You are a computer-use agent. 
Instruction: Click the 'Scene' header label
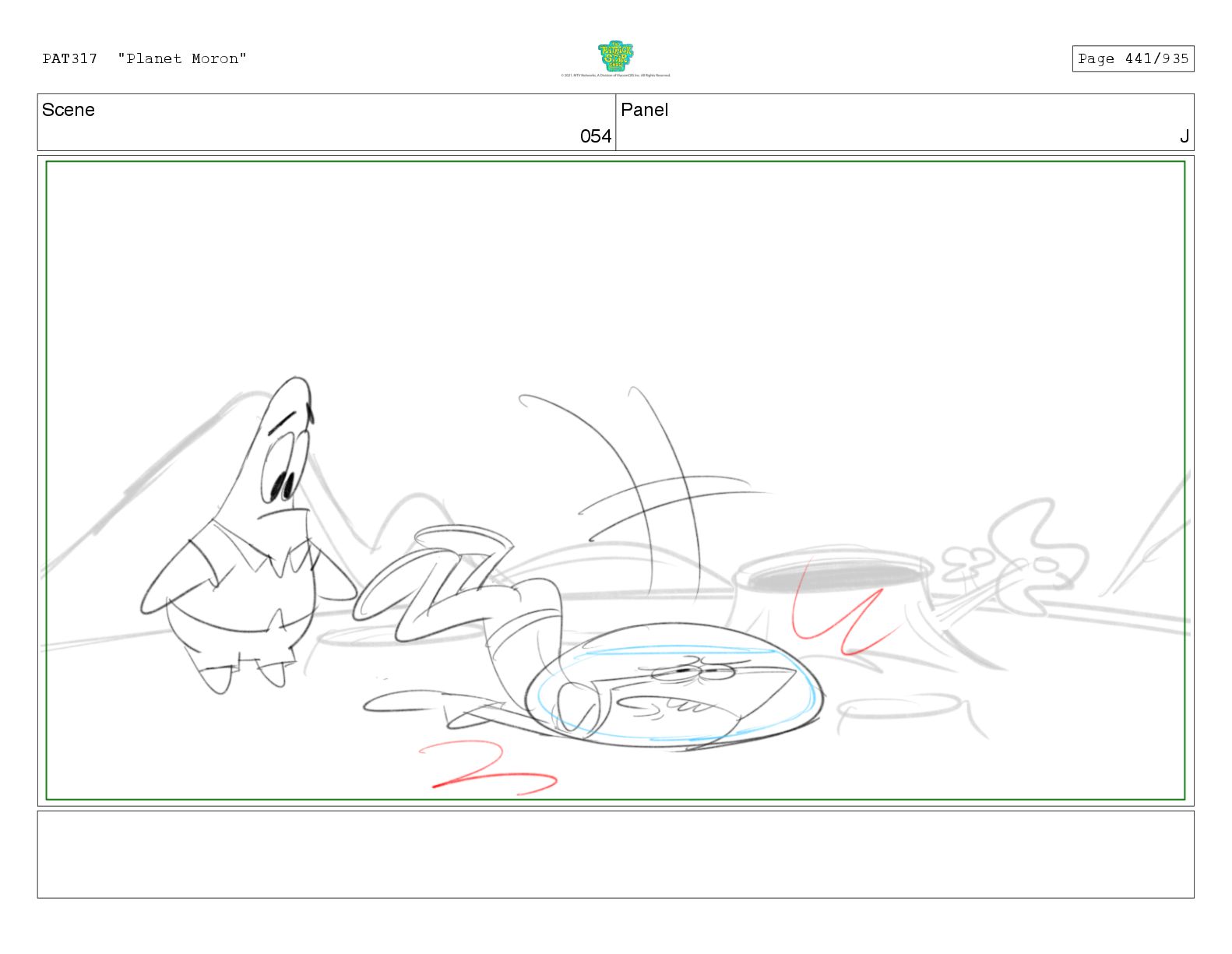pyautogui.click(x=69, y=110)
